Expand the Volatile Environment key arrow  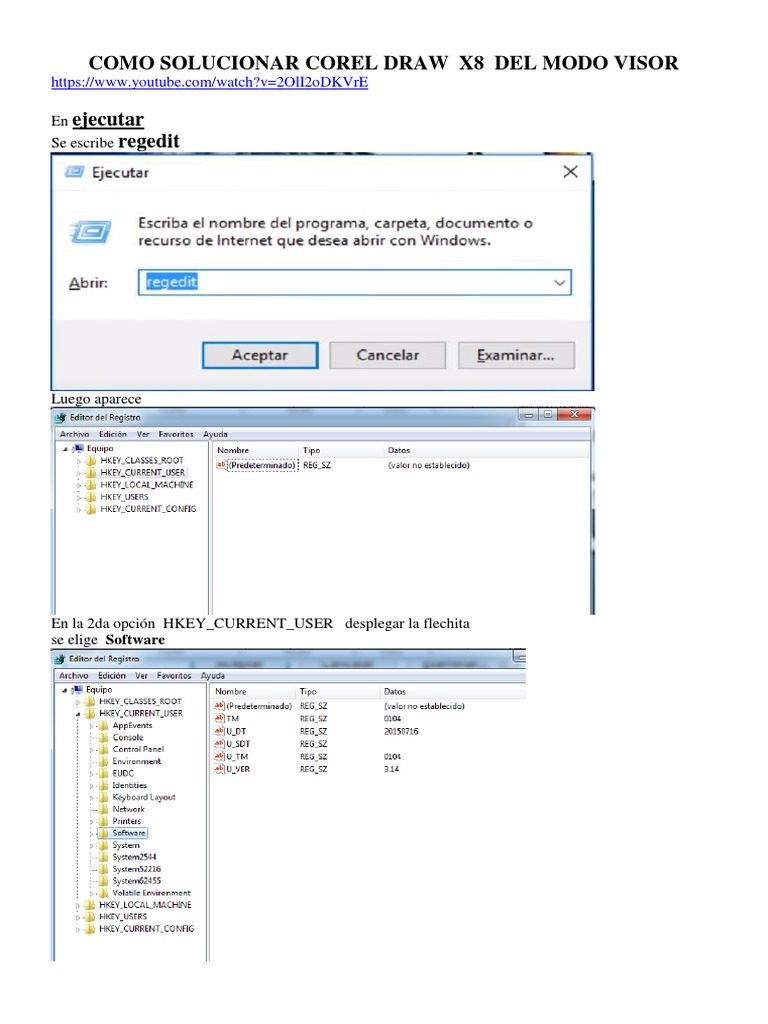click(x=91, y=893)
